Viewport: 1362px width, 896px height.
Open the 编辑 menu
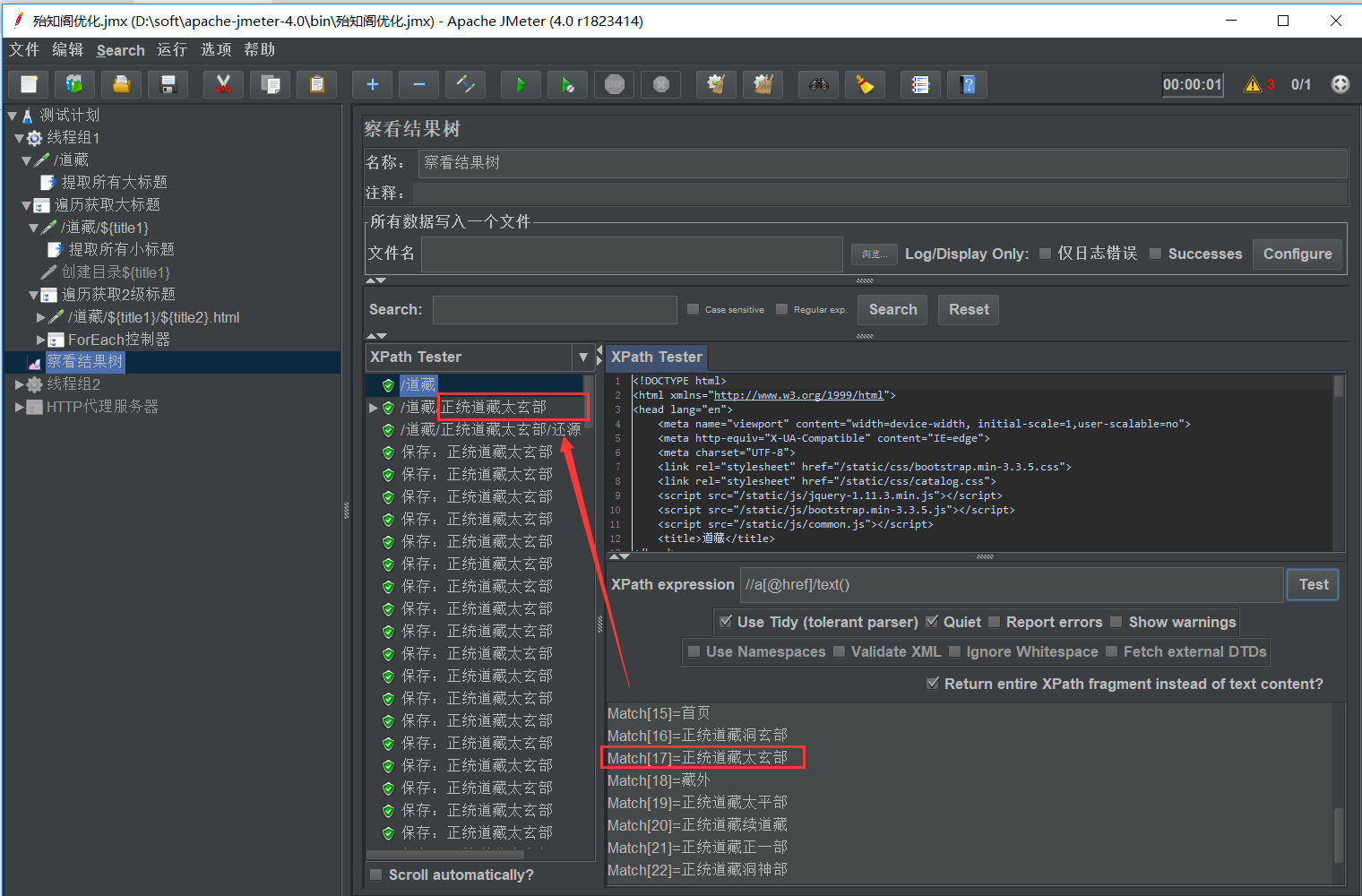coord(67,50)
